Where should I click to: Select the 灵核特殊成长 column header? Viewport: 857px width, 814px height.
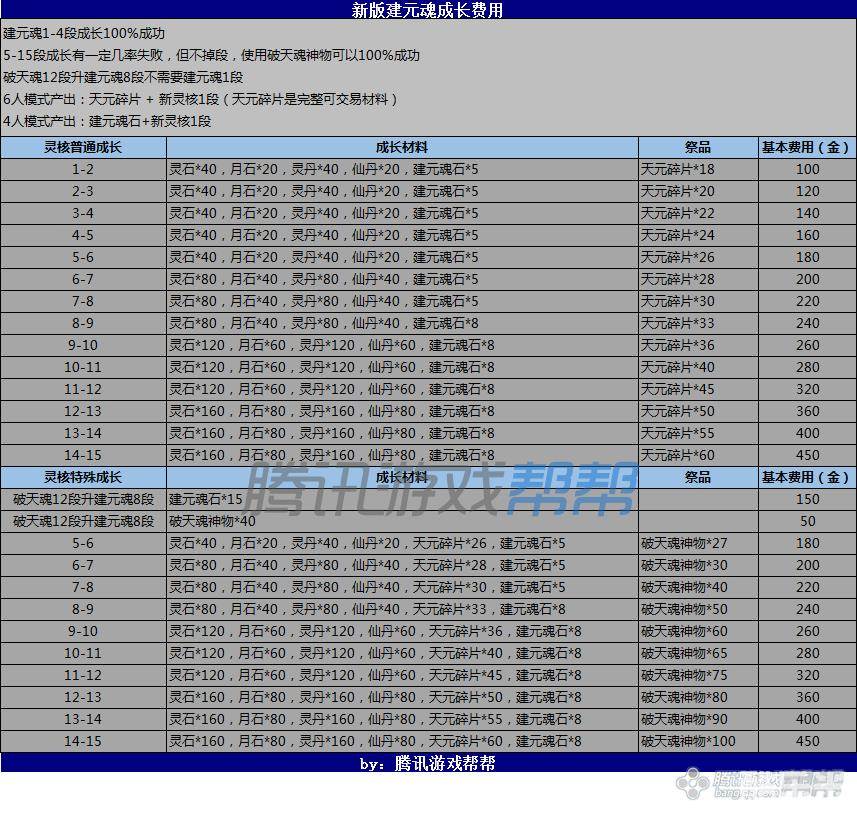(x=83, y=477)
